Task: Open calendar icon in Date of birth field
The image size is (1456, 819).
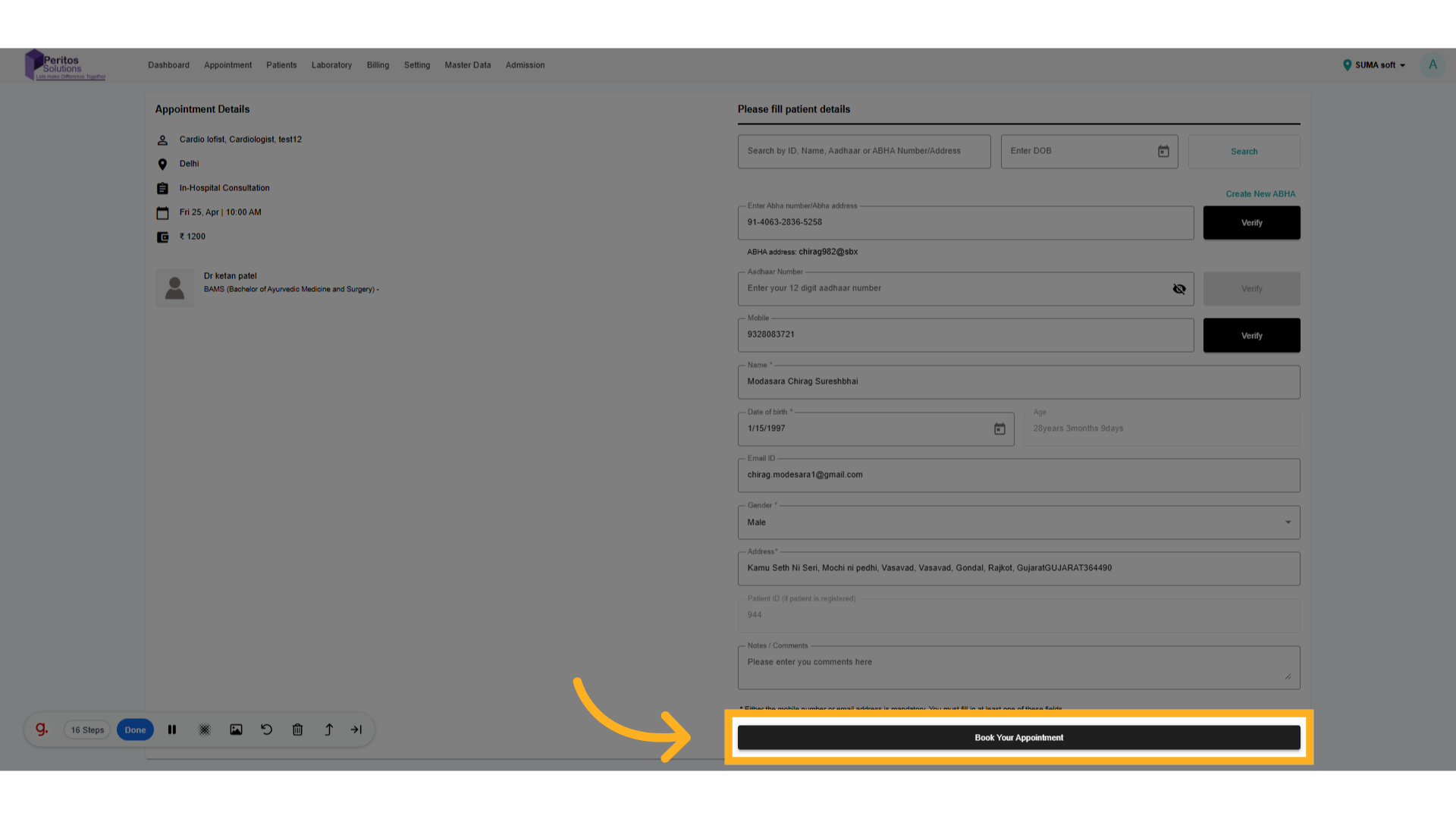Action: pyautogui.click(x=999, y=429)
